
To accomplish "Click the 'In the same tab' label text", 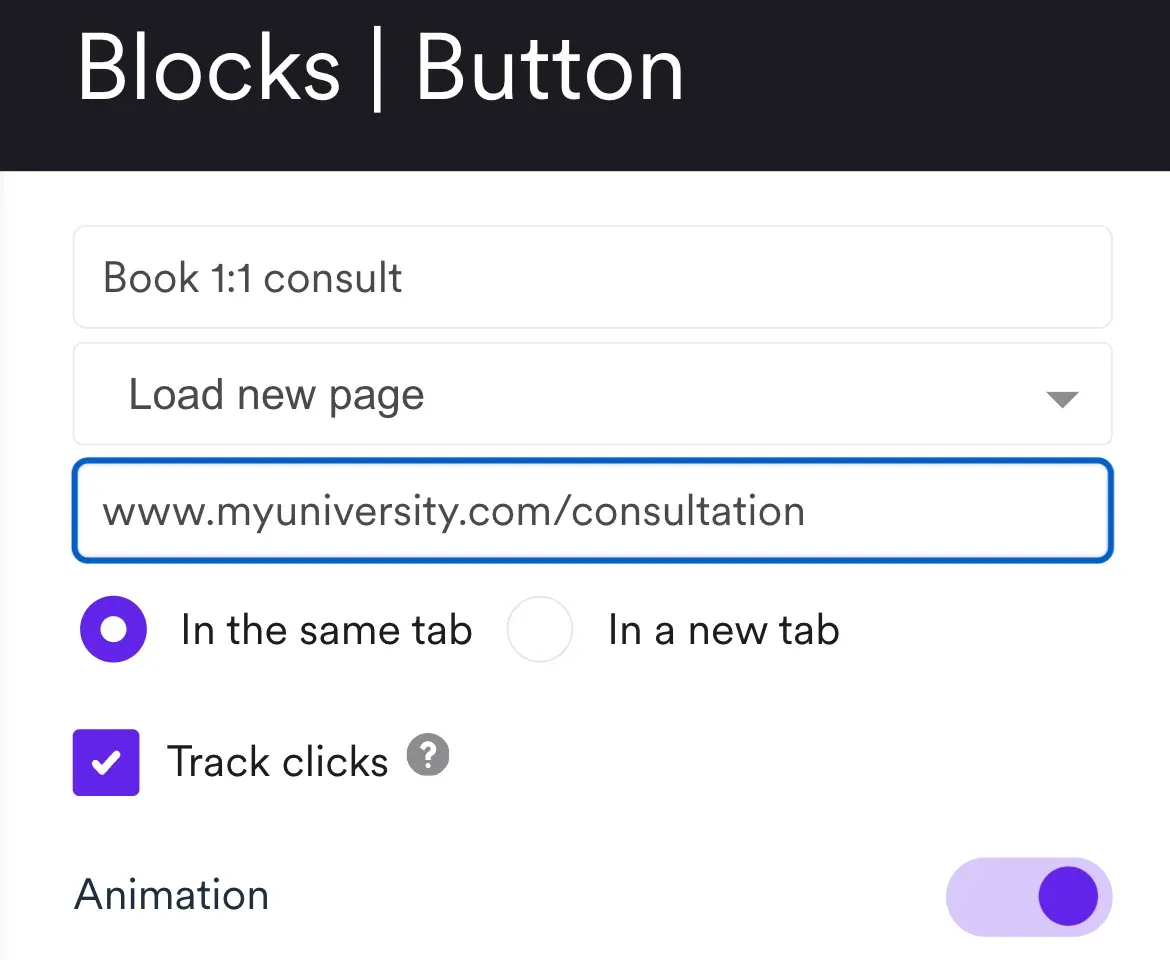I will [x=327, y=630].
